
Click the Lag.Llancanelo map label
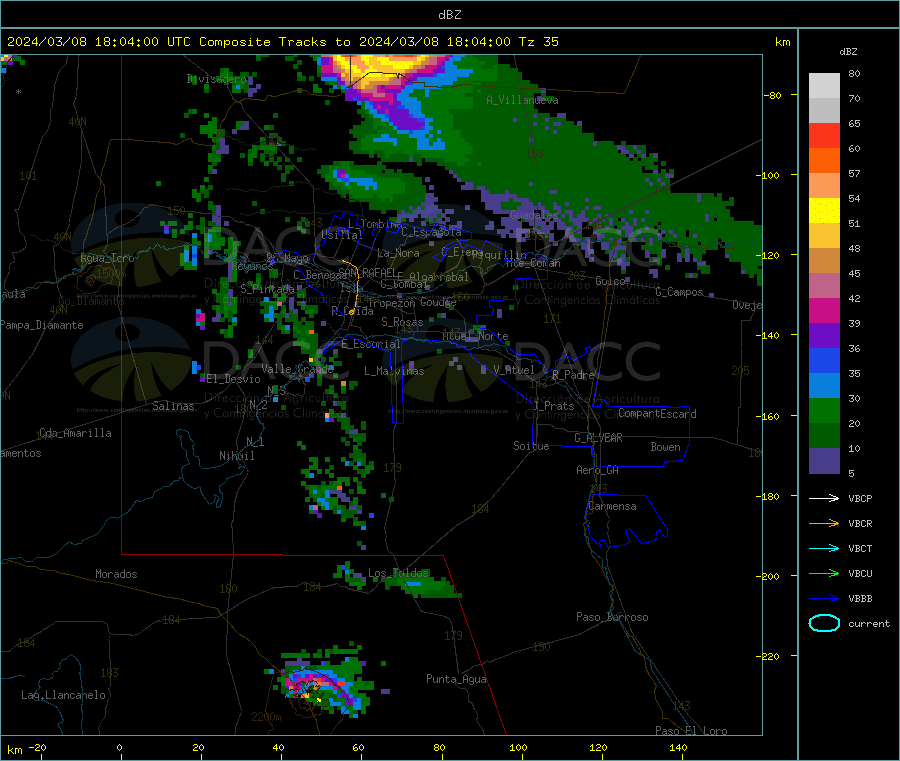(63, 695)
